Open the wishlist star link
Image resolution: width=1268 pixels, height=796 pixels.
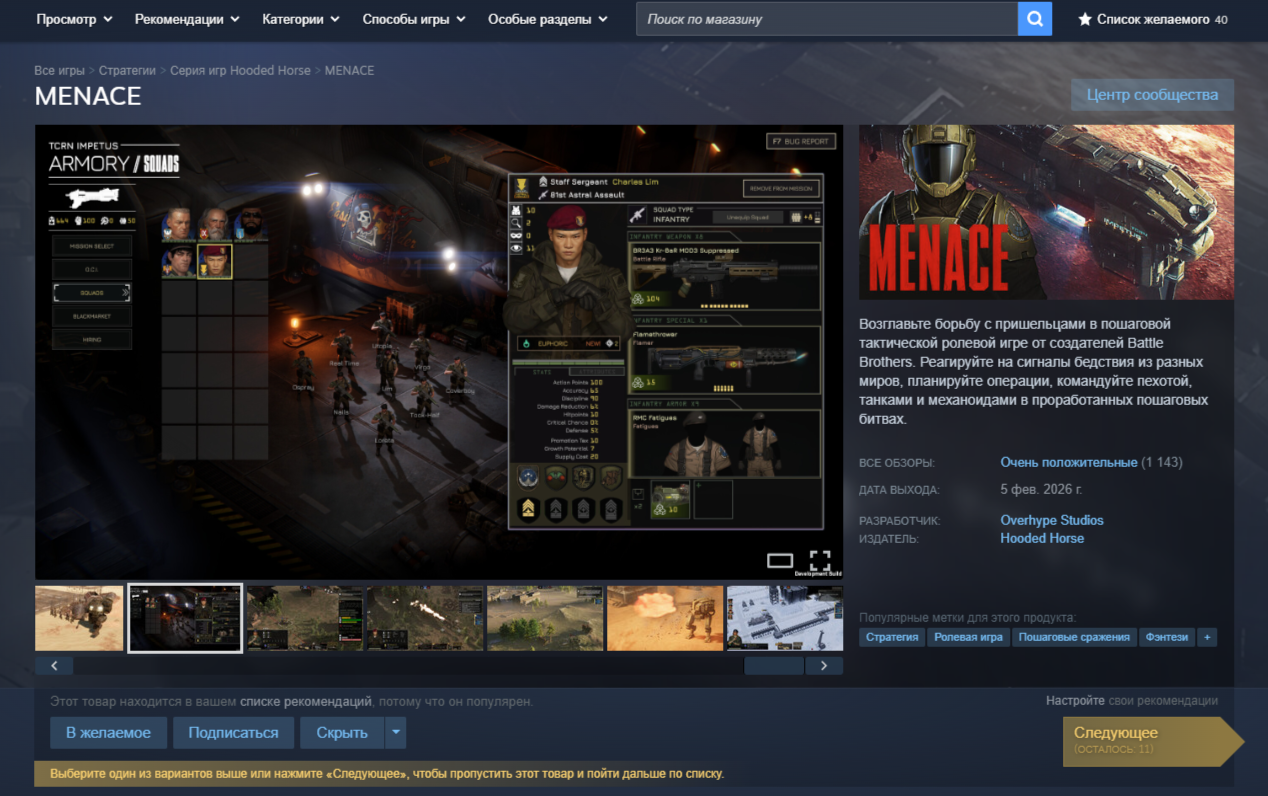1152,19
